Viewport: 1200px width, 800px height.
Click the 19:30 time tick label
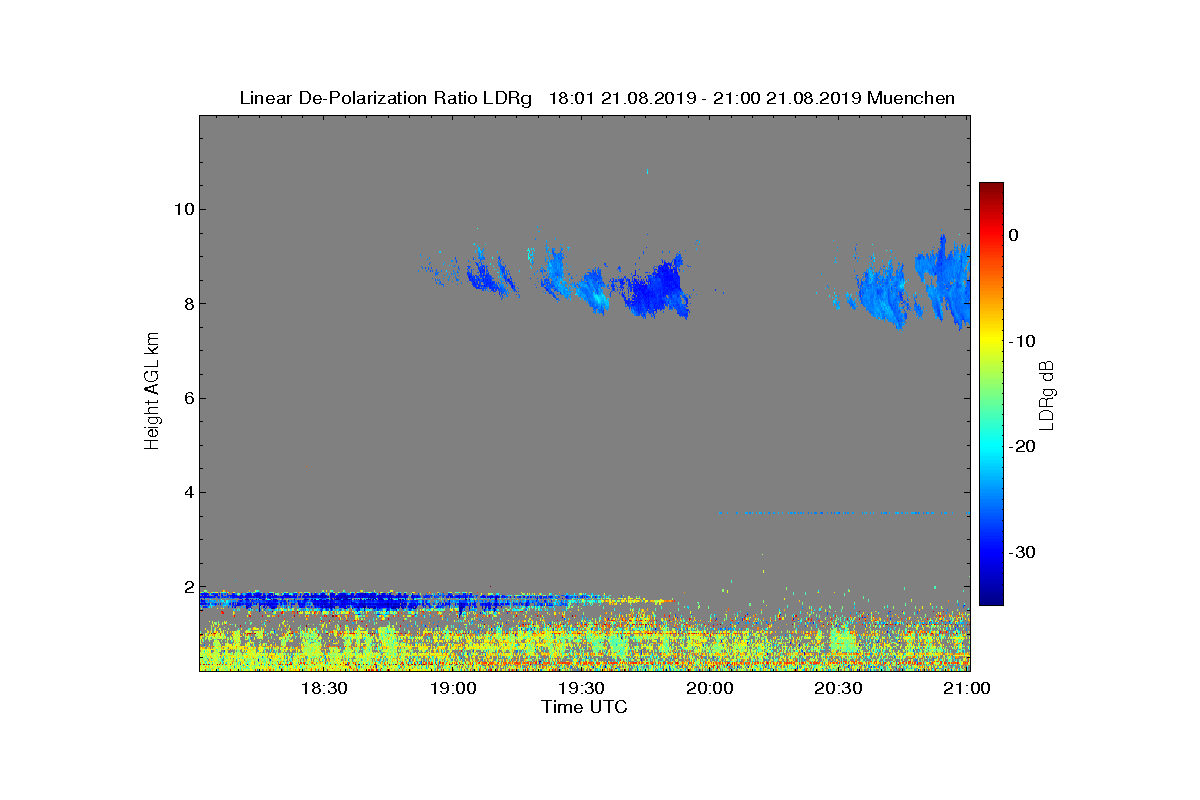pos(581,688)
